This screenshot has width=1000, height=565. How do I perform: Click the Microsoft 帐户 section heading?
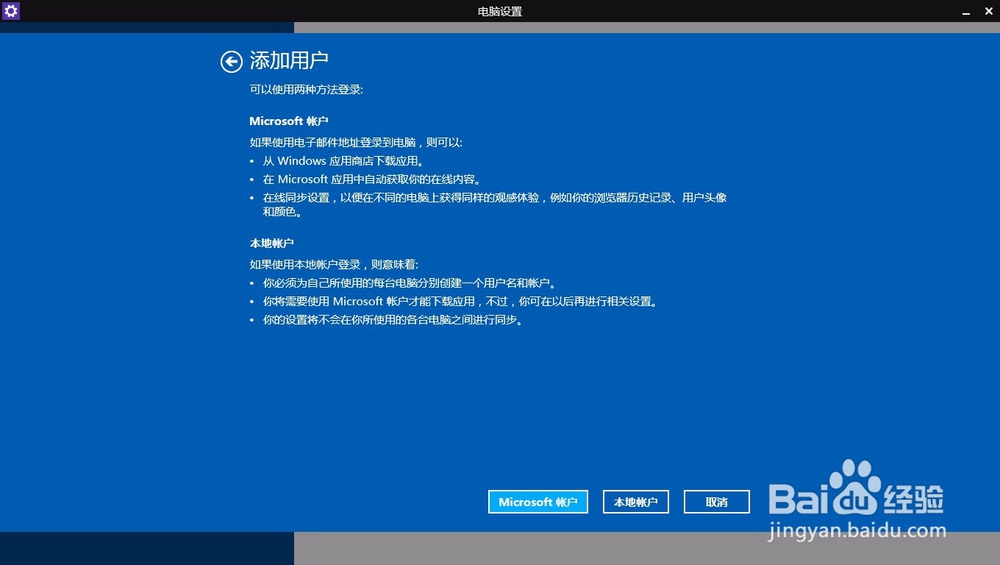(289, 121)
